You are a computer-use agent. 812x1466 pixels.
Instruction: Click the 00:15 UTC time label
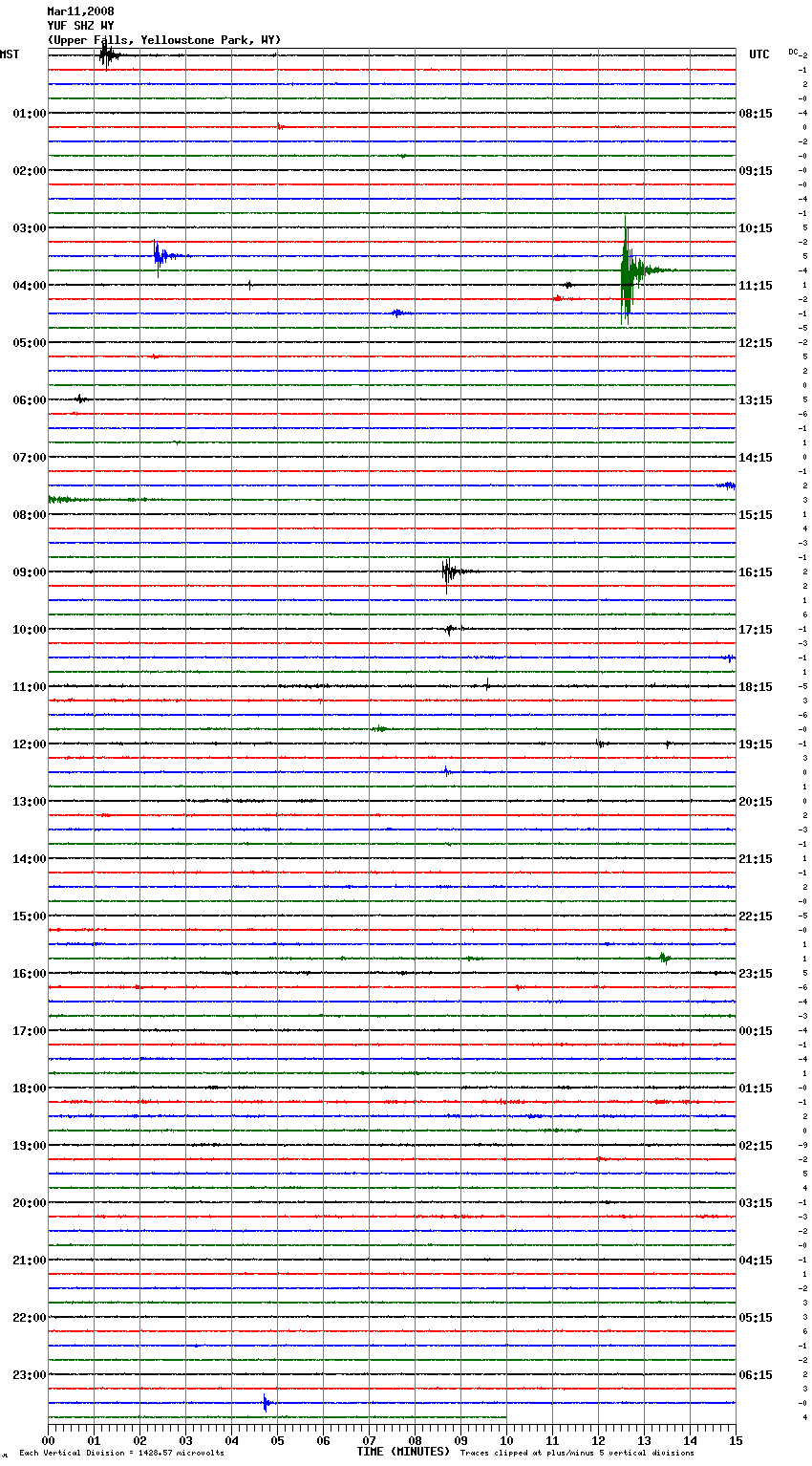point(756,1031)
